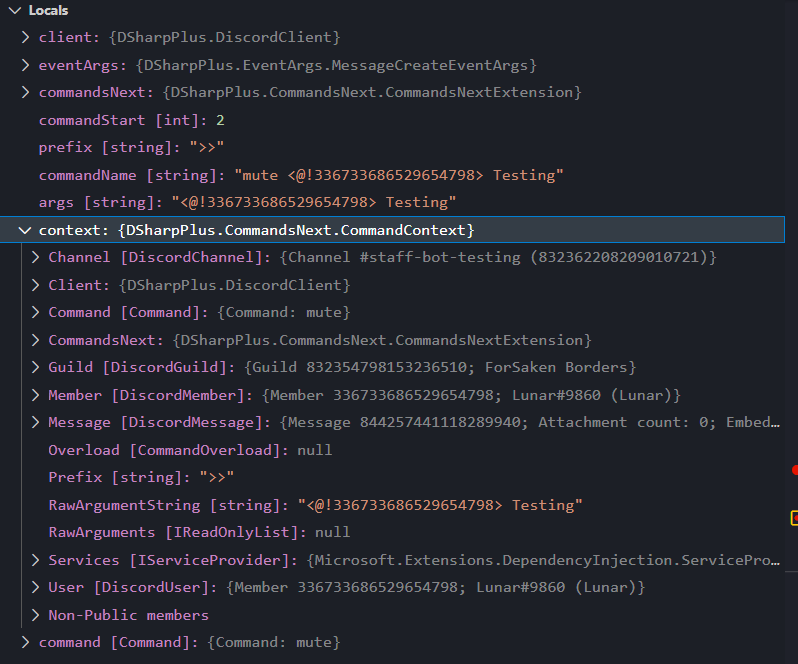798x664 pixels.
Task: Expand the Member DiscordMember property
Action: point(35,395)
